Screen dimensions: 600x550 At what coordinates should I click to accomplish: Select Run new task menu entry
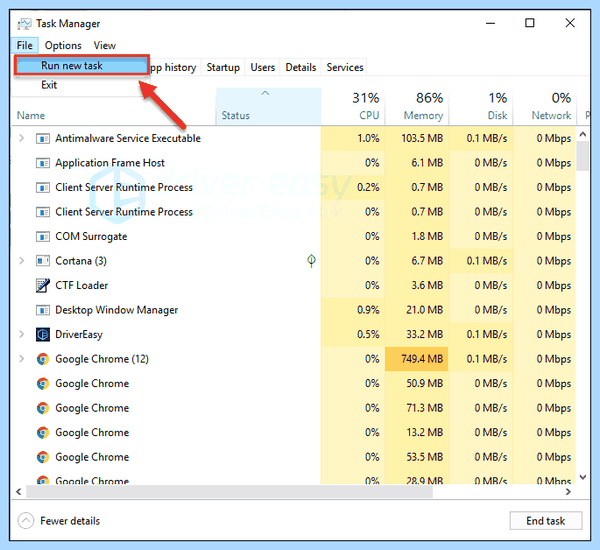pyautogui.click(x=81, y=65)
